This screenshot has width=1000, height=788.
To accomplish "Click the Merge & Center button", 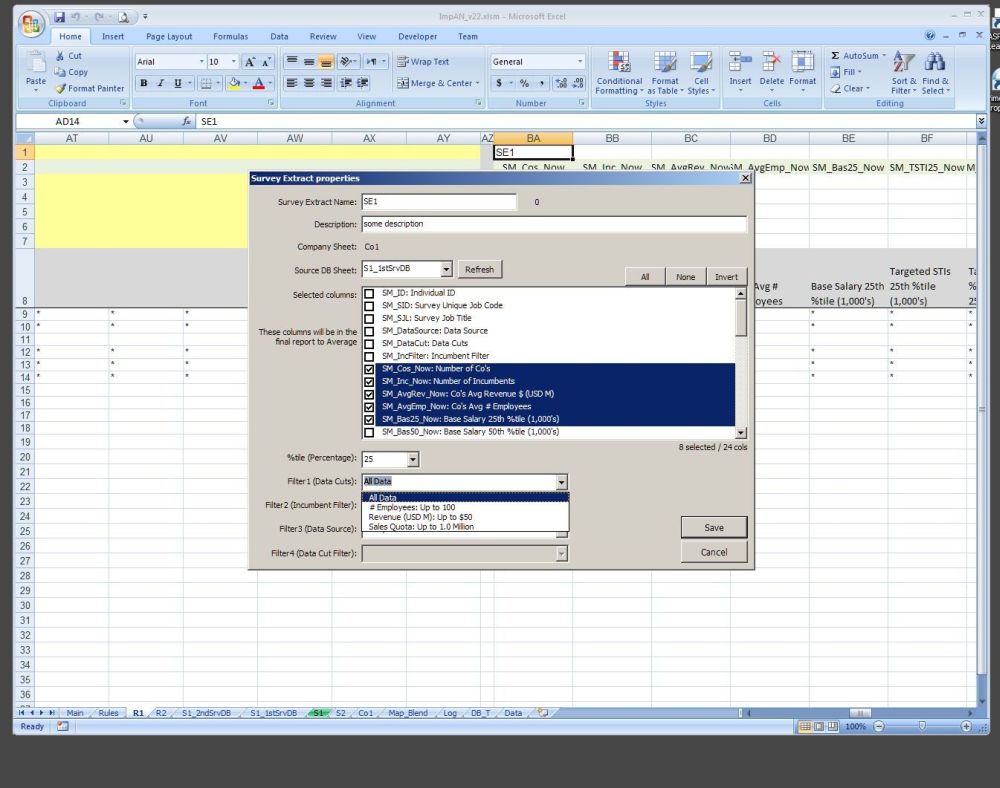I will point(438,84).
